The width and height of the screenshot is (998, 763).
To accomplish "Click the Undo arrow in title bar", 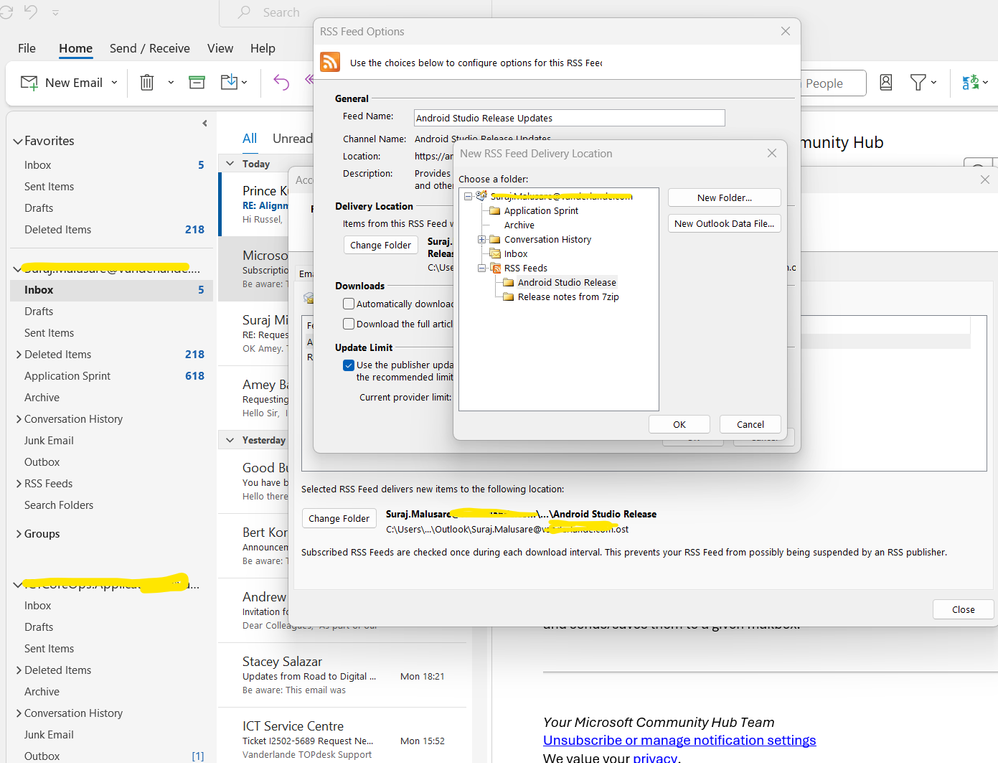I will pos(30,11).
